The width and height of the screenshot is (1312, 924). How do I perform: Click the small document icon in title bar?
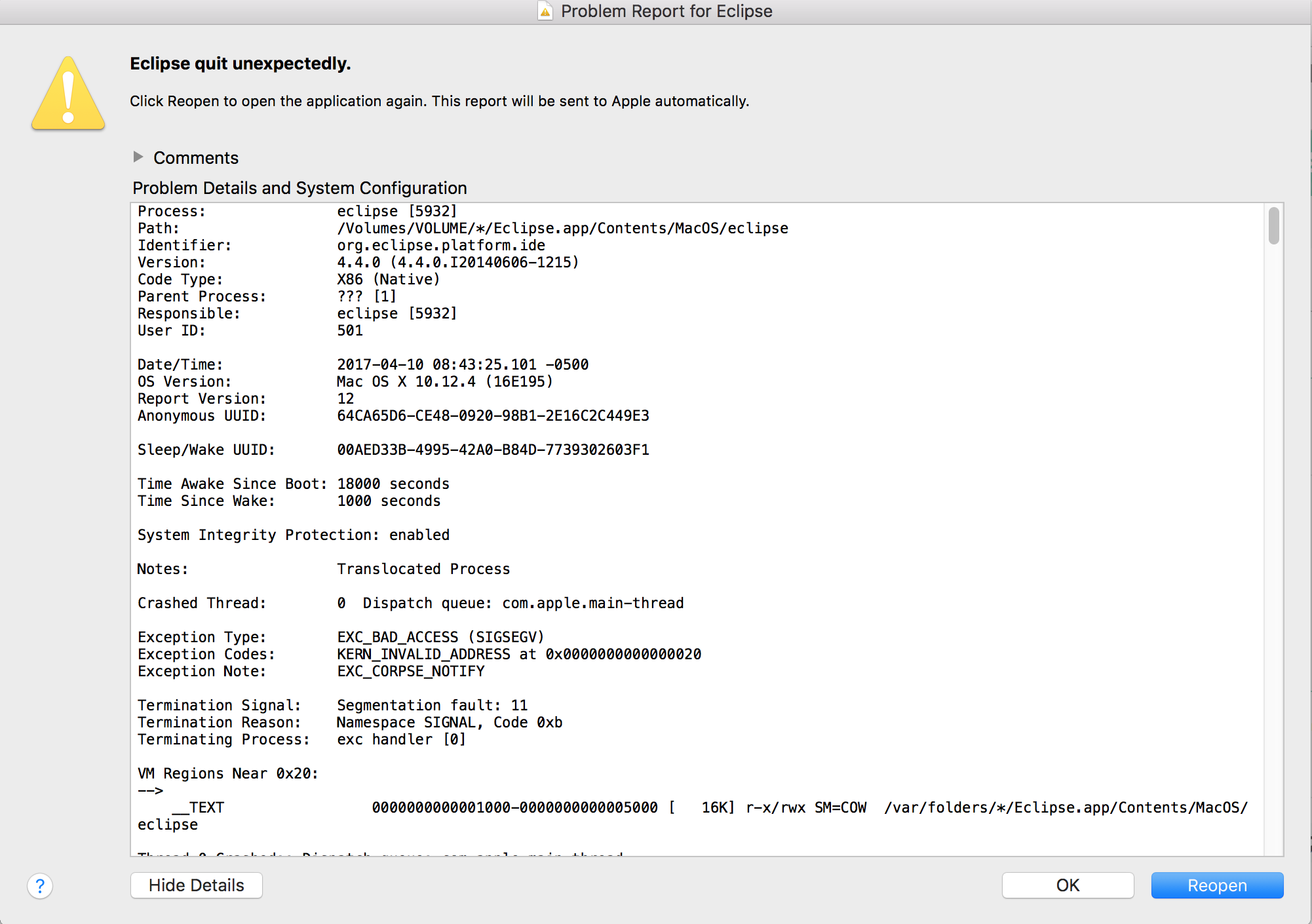545,11
